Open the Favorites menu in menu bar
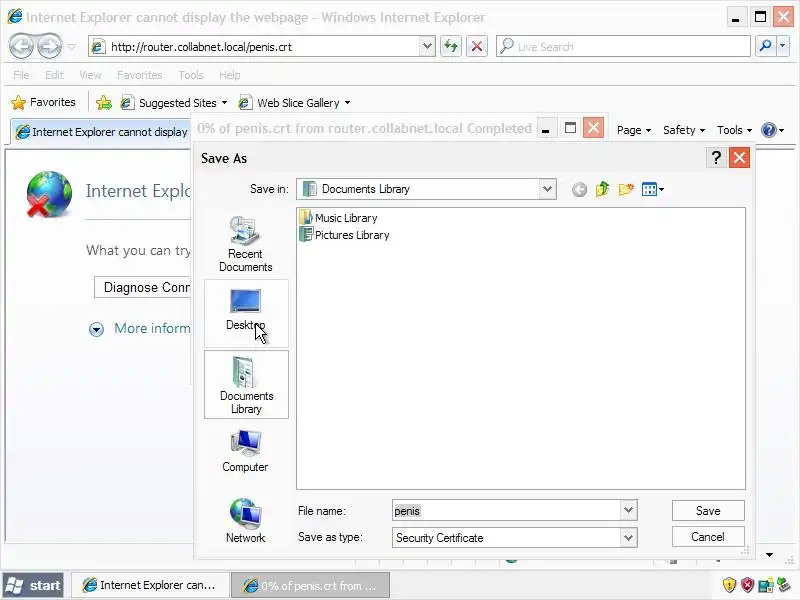800x600 pixels. (x=139, y=75)
